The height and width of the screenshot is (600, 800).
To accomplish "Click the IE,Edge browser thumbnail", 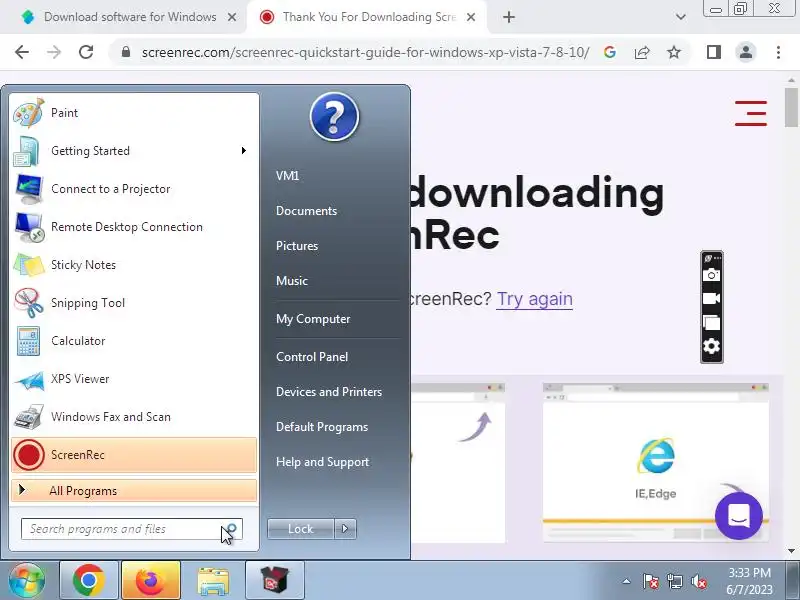I will point(656,463).
